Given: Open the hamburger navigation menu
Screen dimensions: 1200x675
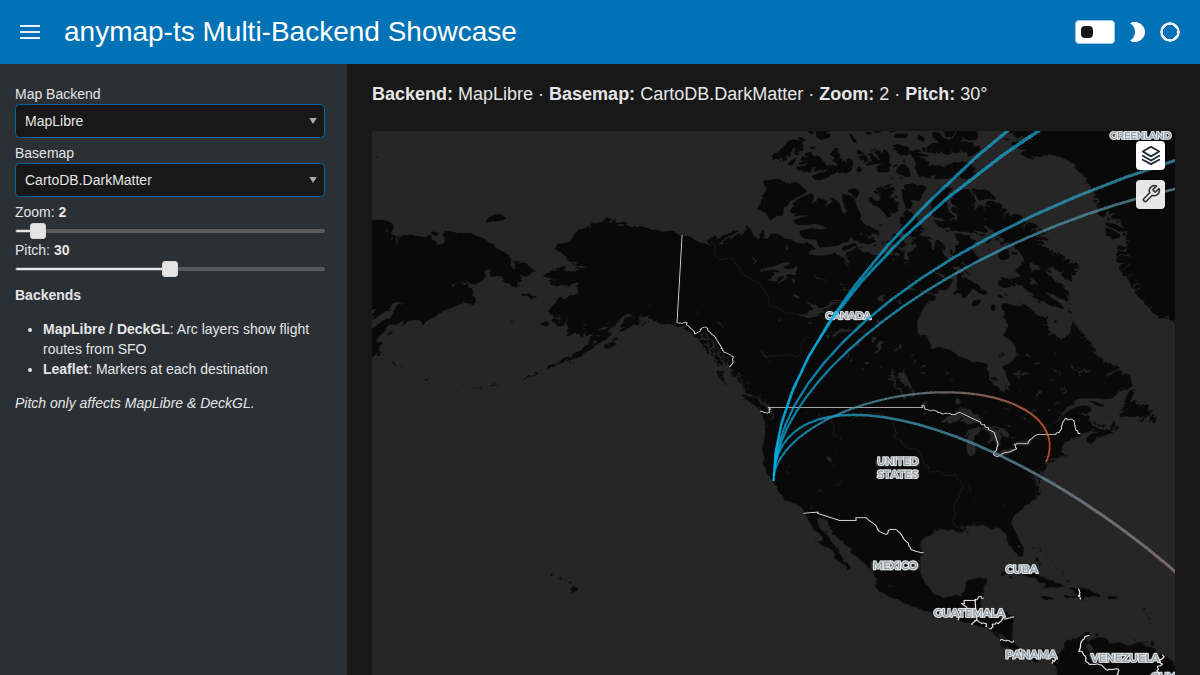Looking at the screenshot, I should (30, 32).
